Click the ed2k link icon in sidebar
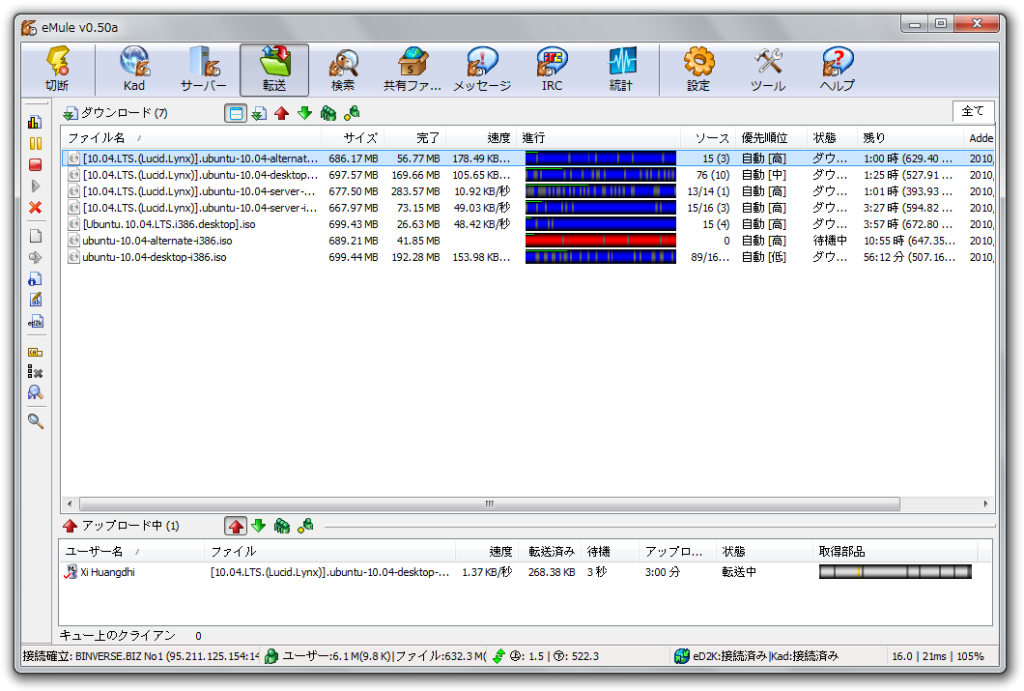The width and height of the screenshot is (1024, 691). point(35,322)
